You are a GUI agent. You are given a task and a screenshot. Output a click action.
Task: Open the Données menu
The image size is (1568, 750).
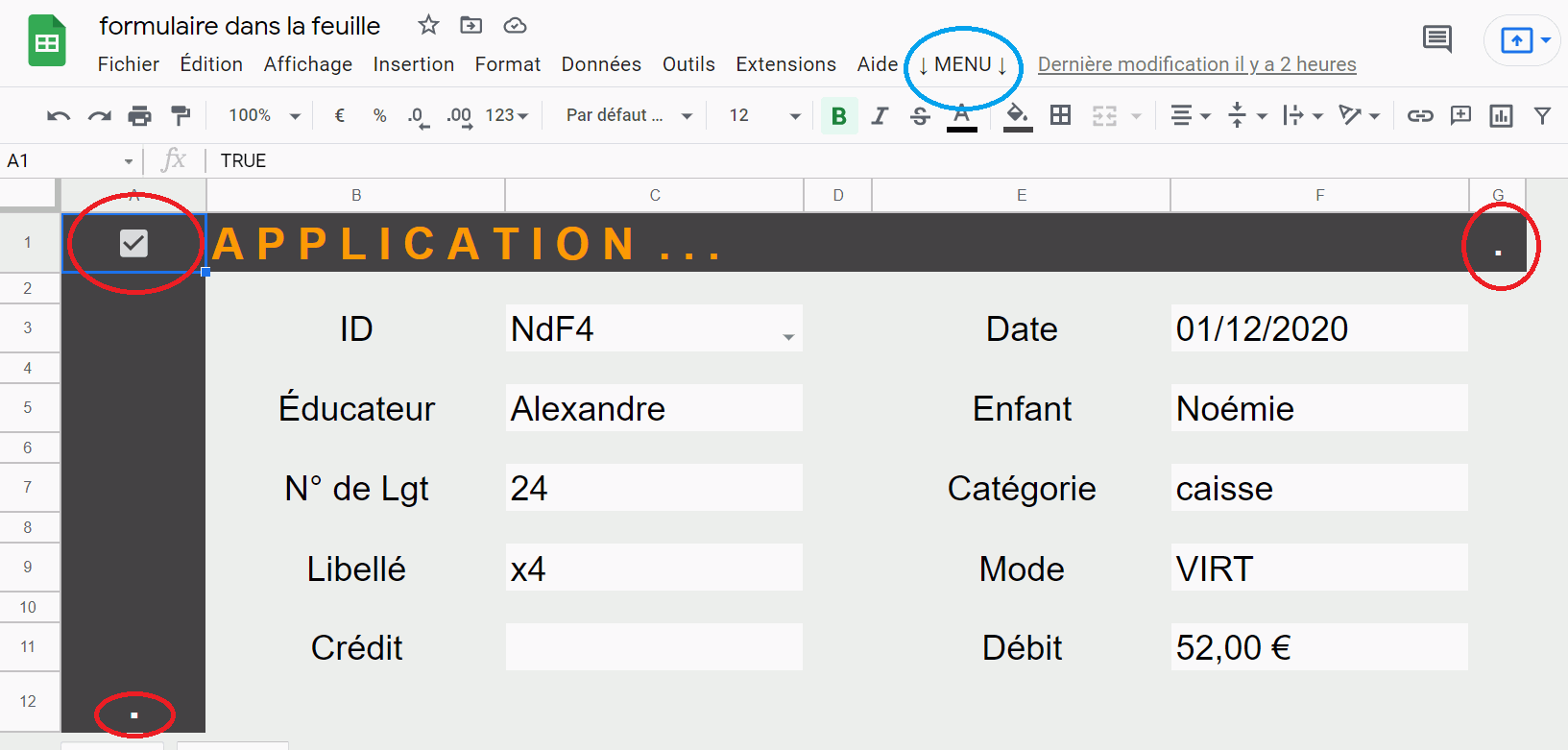tap(601, 64)
